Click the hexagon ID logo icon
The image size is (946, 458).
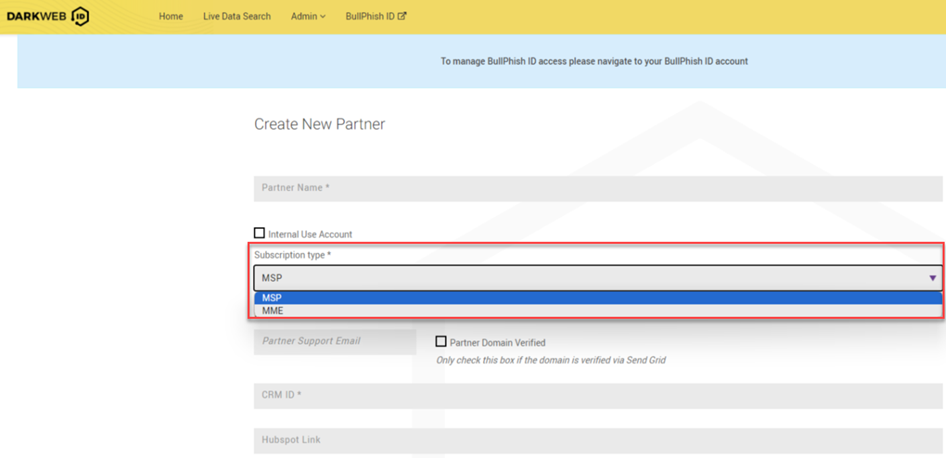coord(81,16)
